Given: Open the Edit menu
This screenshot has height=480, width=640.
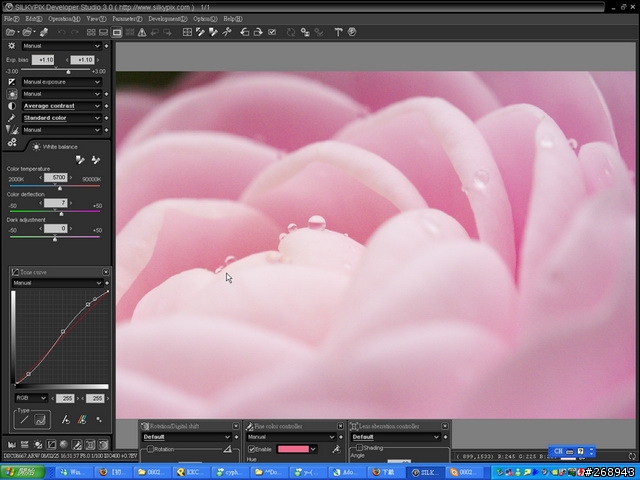Looking at the screenshot, I should (33, 19).
